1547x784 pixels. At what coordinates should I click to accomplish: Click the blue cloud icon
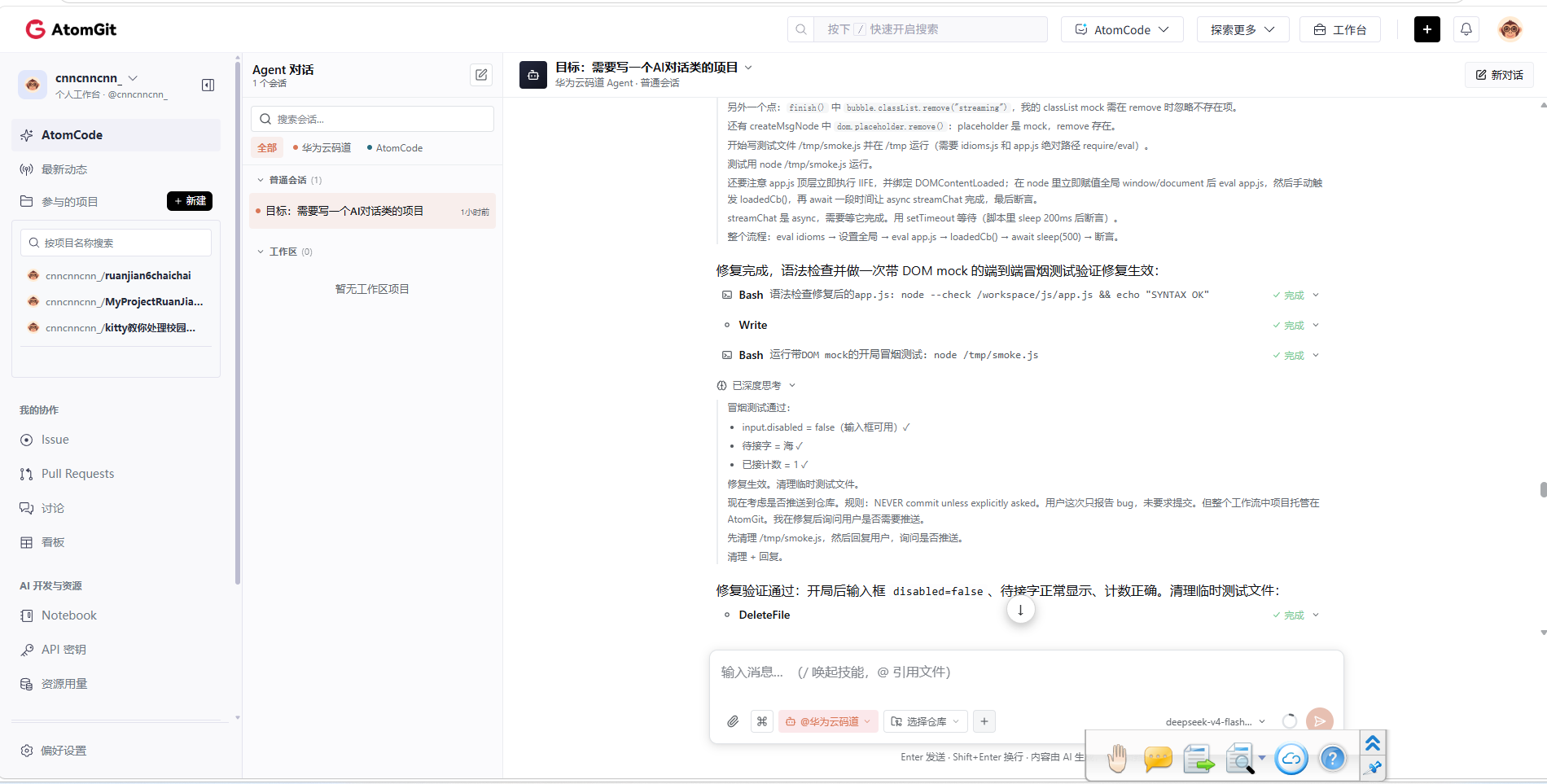point(1291,759)
